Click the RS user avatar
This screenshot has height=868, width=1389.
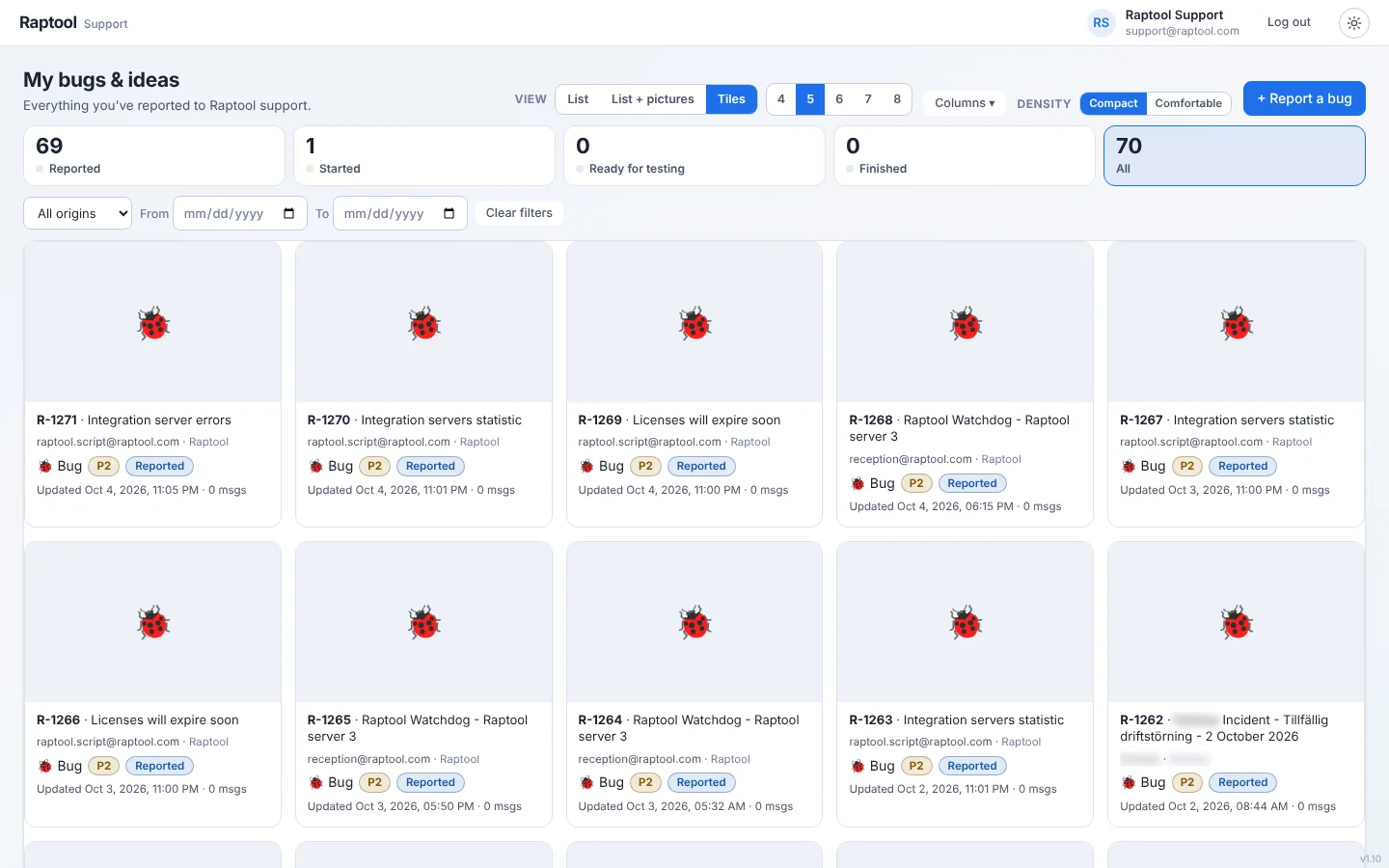point(1101,23)
